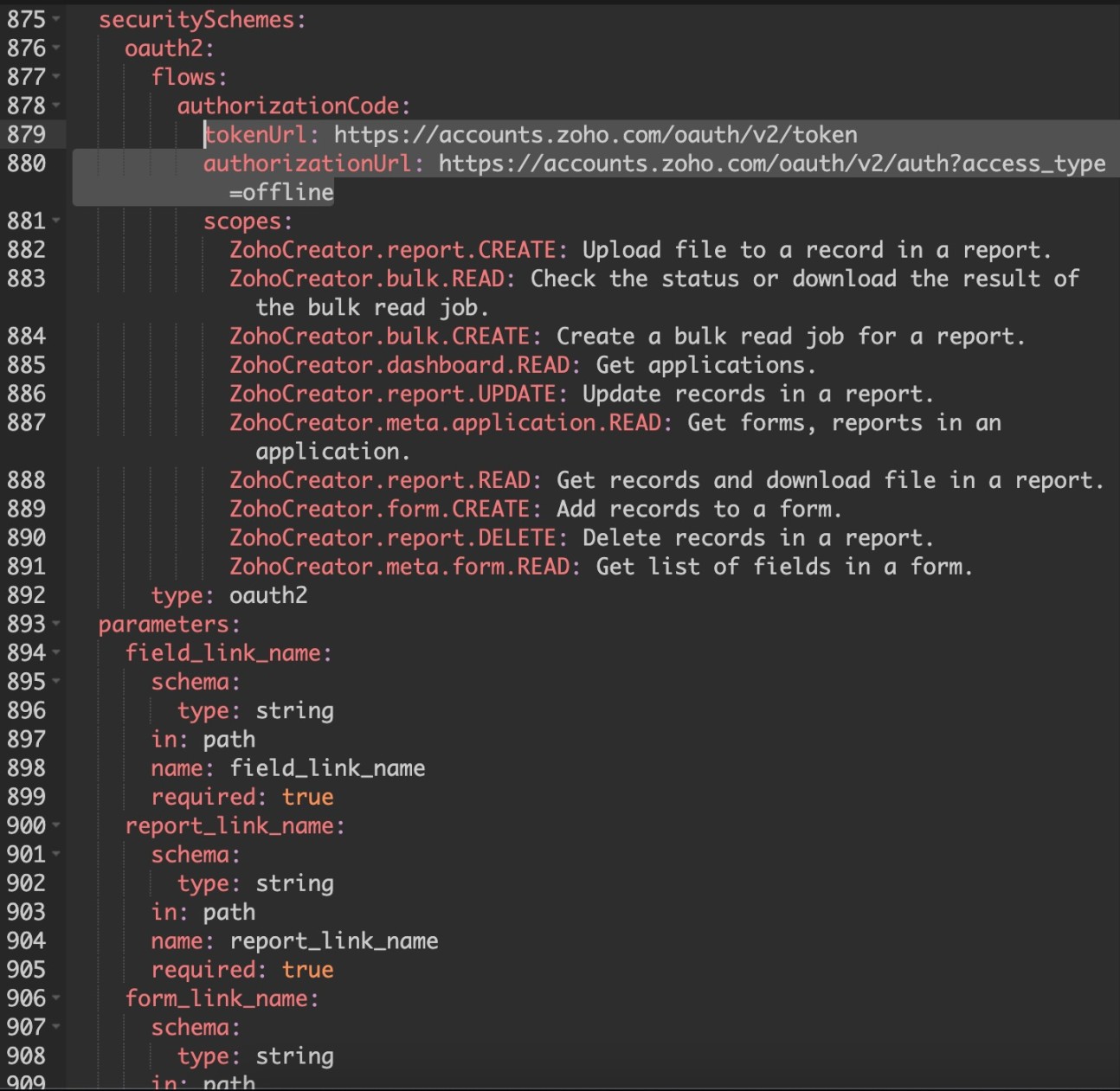
Task: Collapse the report_link_name block on line 900
Action: tap(56, 825)
